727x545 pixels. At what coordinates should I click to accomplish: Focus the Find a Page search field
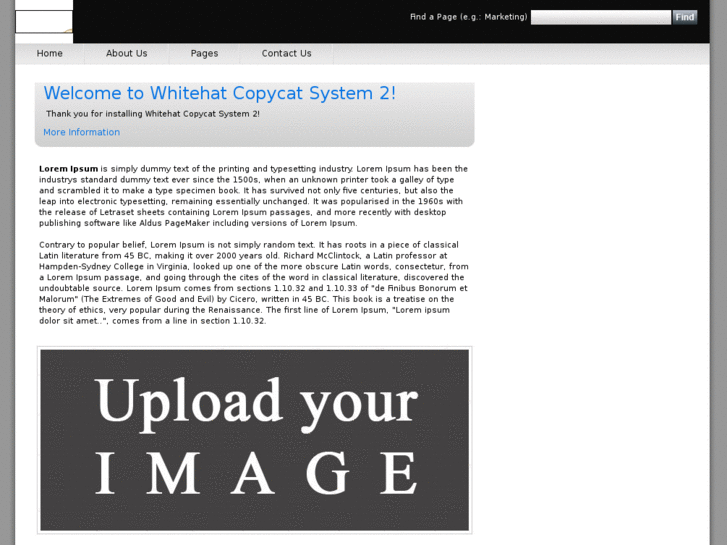click(600, 17)
